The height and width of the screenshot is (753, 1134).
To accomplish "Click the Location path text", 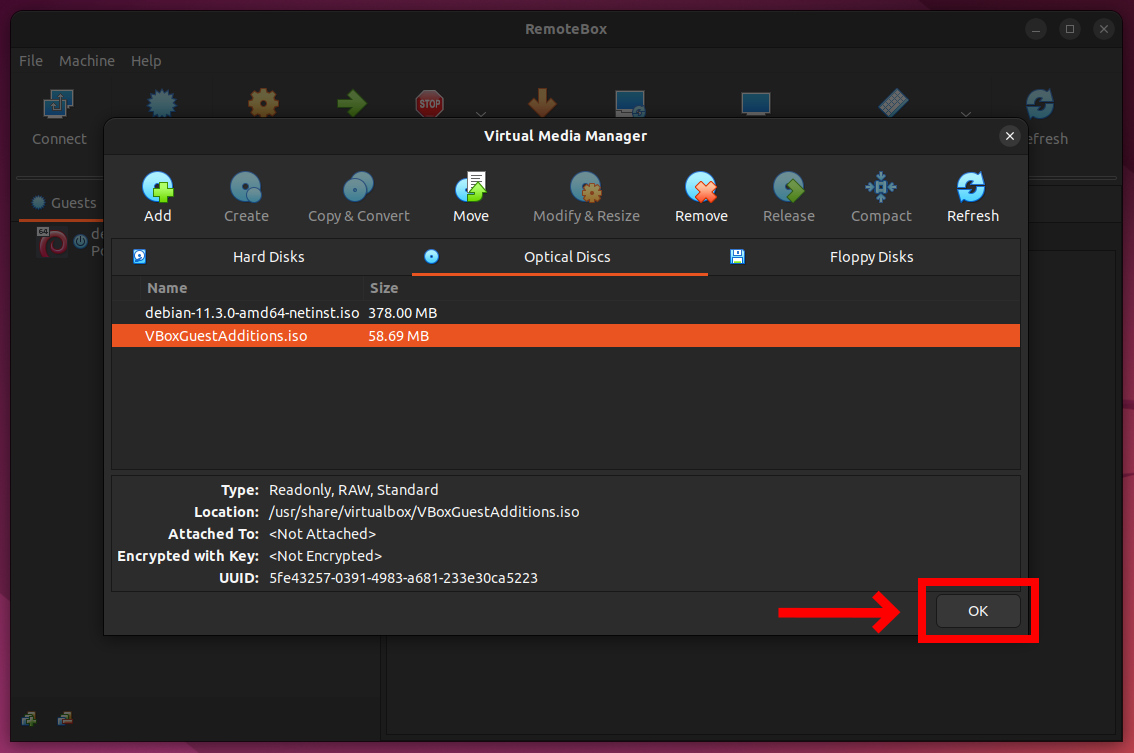I will (x=424, y=512).
